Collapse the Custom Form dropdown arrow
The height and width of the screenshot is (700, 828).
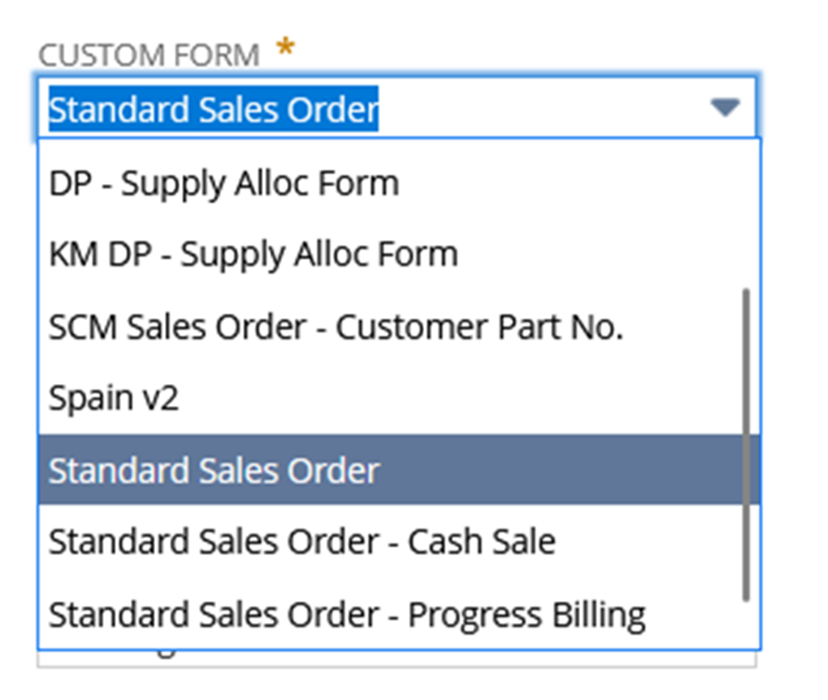click(725, 107)
